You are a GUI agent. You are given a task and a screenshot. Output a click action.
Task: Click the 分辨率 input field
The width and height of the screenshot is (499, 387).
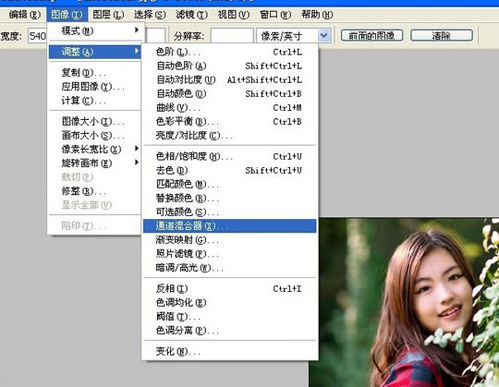coord(232,36)
